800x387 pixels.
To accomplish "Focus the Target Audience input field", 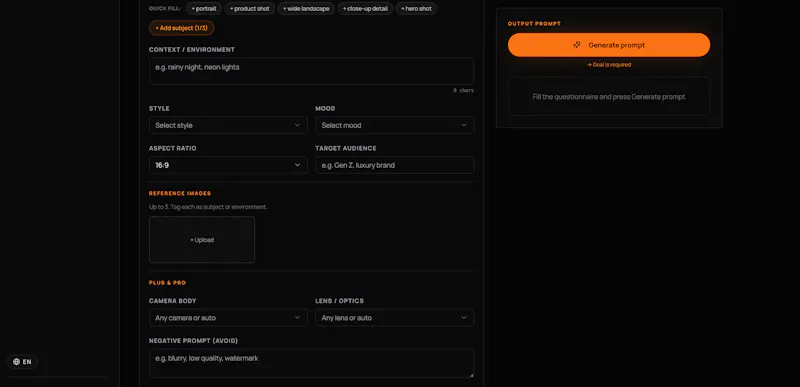I will pos(394,165).
